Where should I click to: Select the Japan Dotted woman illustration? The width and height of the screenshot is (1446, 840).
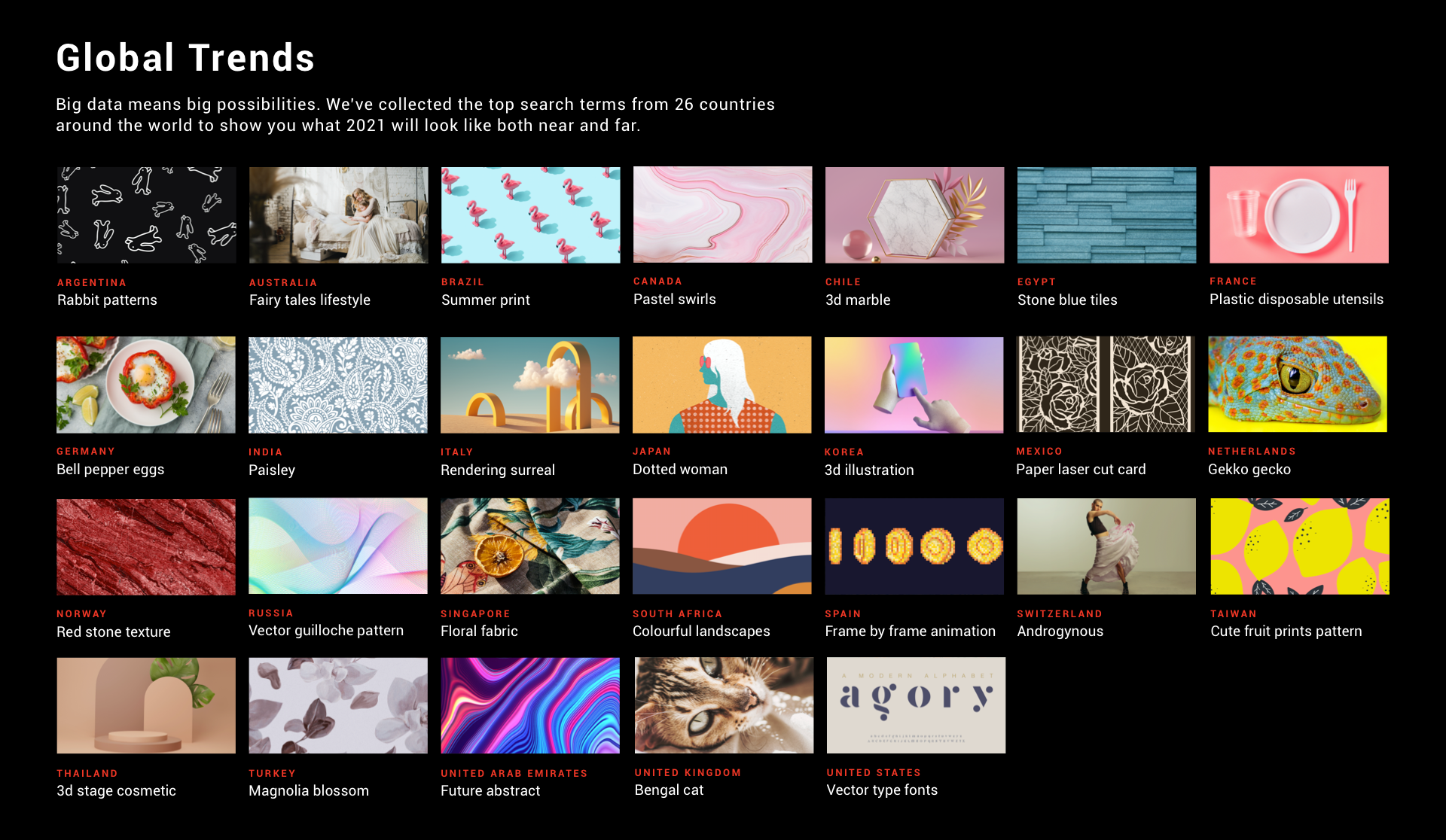point(722,384)
